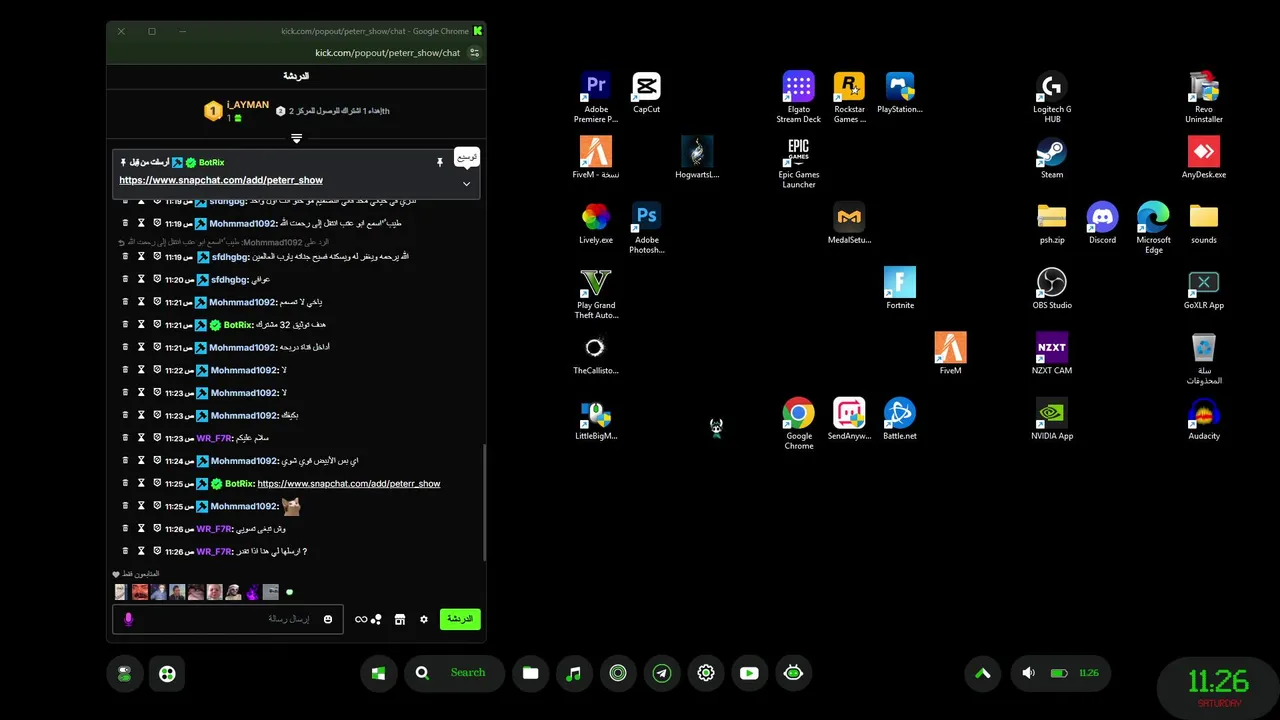Image resolution: width=1280 pixels, height=720 pixels.
Task: Select the PlayStation desktop shortcut
Action: [x=900, y=93]
